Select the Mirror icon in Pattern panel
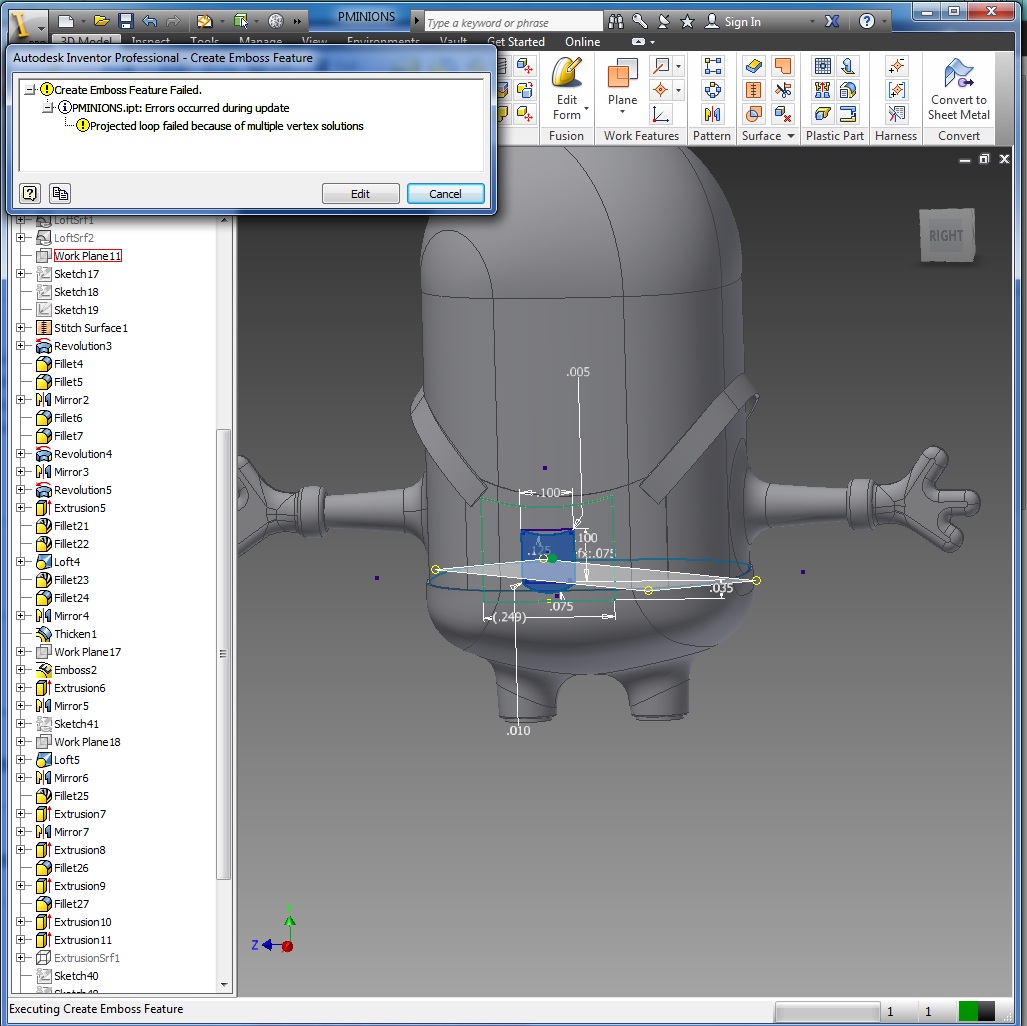The image size is (1027, 1026). click(712, 114)
